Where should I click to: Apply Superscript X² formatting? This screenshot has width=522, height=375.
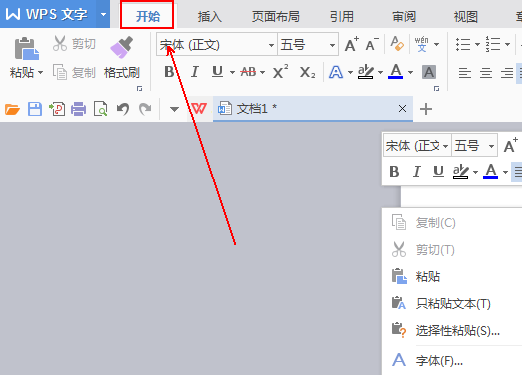[x=280, y=72]
